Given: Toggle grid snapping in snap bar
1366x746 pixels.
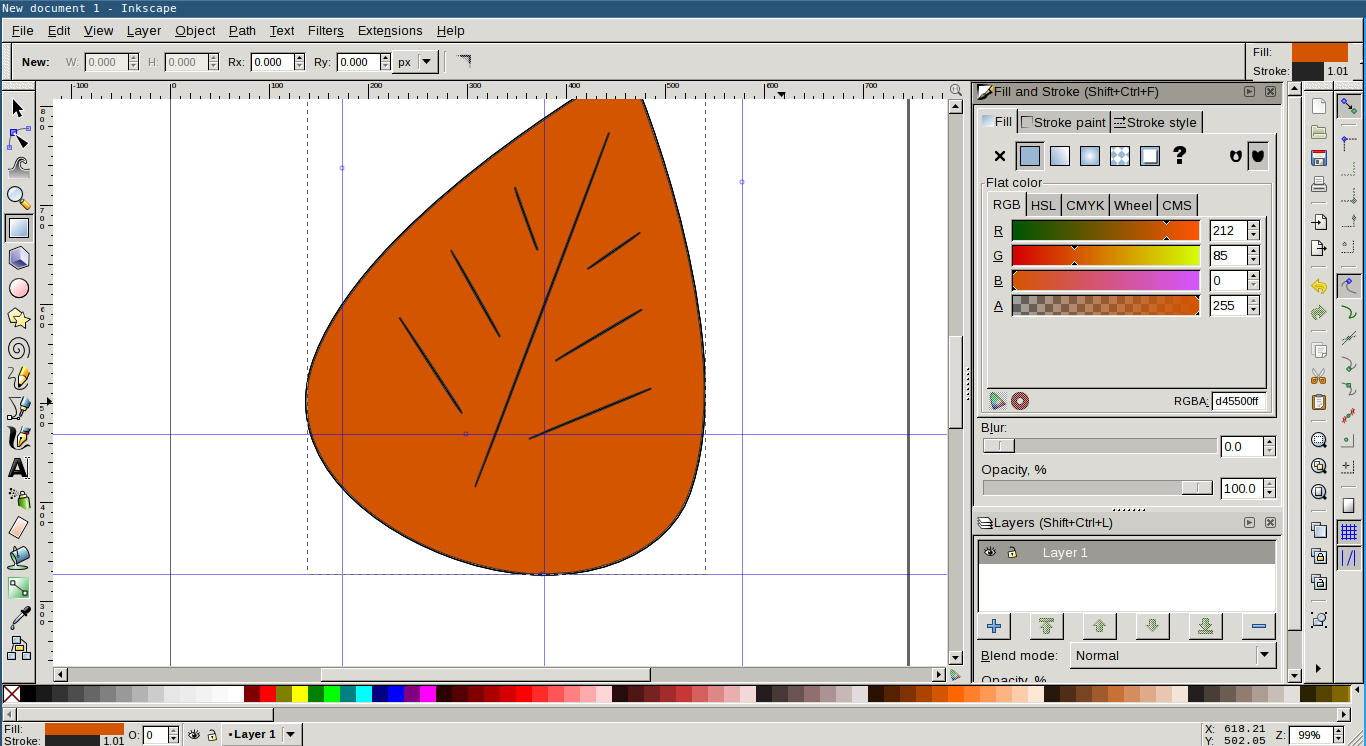Looking at the screenshot, I should tap(1349, 531).
